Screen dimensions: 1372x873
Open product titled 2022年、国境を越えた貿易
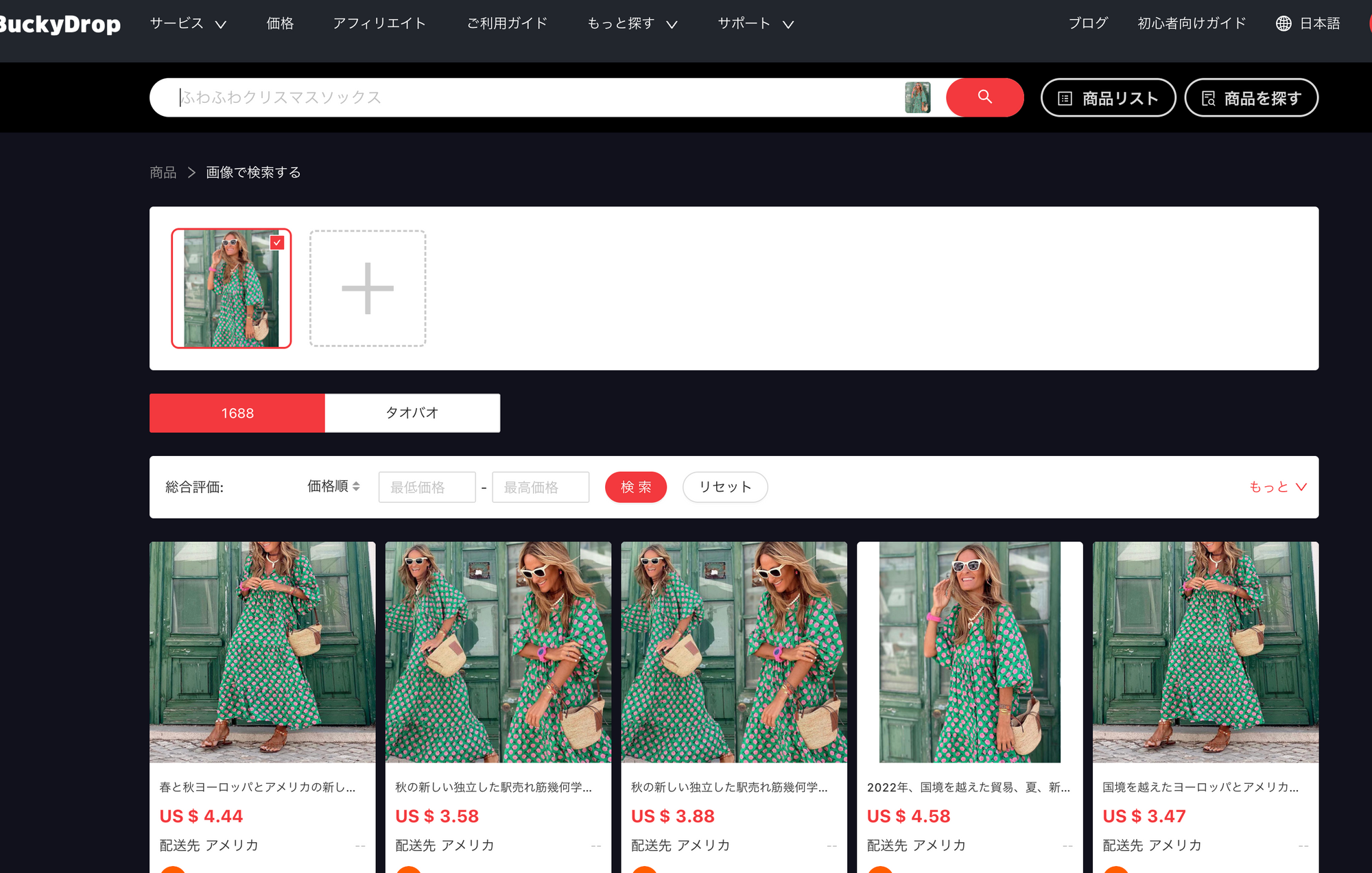coord(968,787)
